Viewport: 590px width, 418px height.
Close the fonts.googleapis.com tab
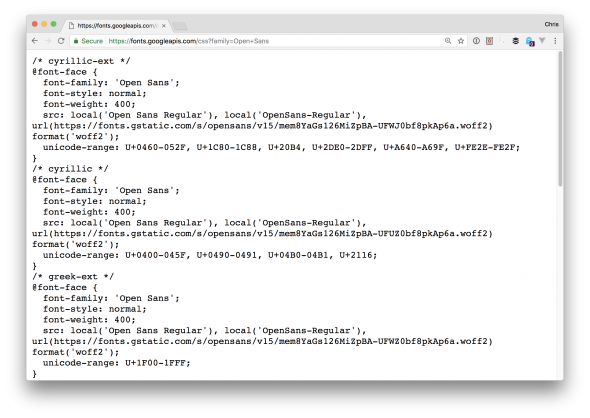tap(164, 26)
